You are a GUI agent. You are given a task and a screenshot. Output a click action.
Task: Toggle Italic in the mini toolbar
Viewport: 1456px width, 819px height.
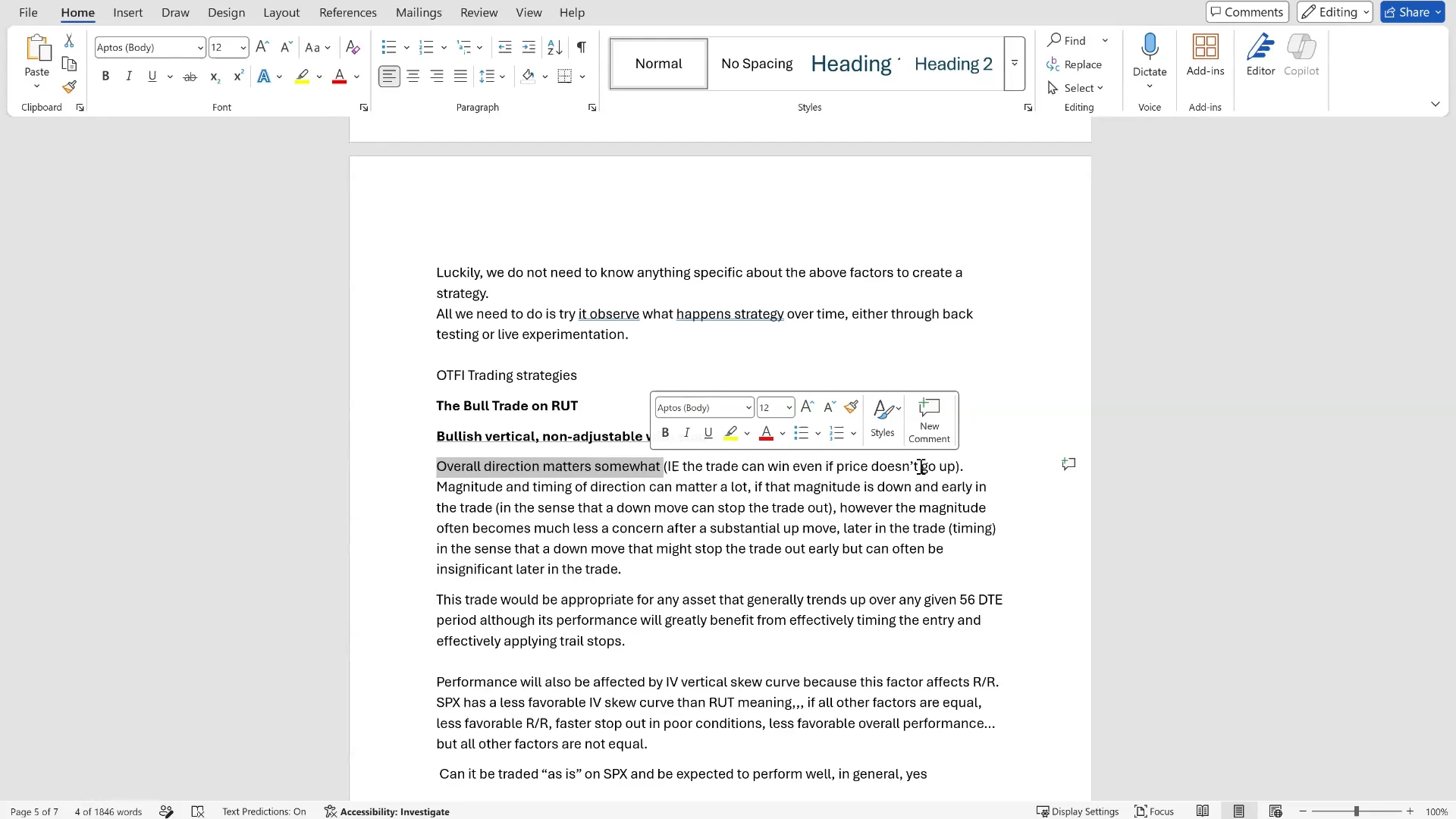point(686,433)
